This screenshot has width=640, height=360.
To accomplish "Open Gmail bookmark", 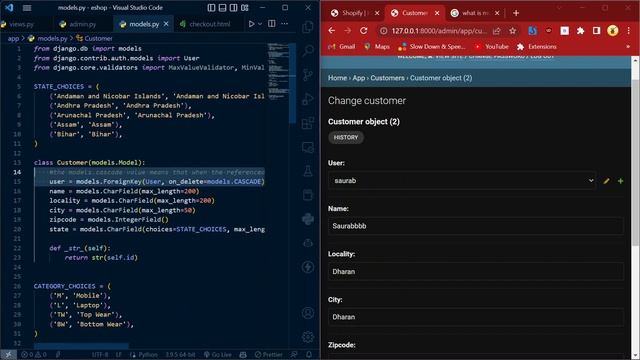I will tap(342, 47).
